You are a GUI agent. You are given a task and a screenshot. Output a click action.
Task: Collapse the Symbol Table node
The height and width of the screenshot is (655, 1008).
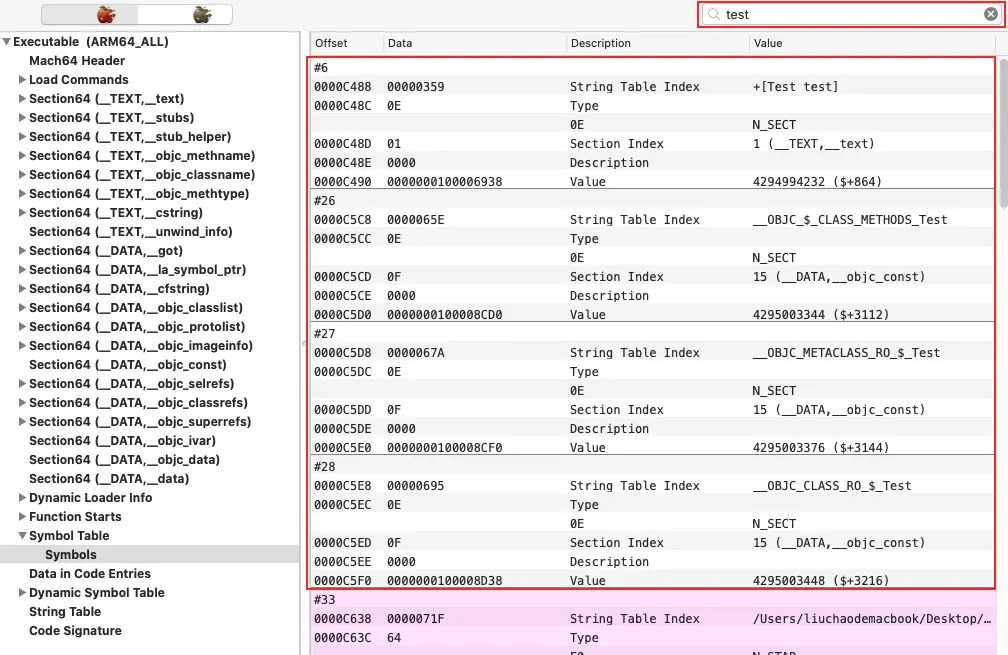point(22,536)
